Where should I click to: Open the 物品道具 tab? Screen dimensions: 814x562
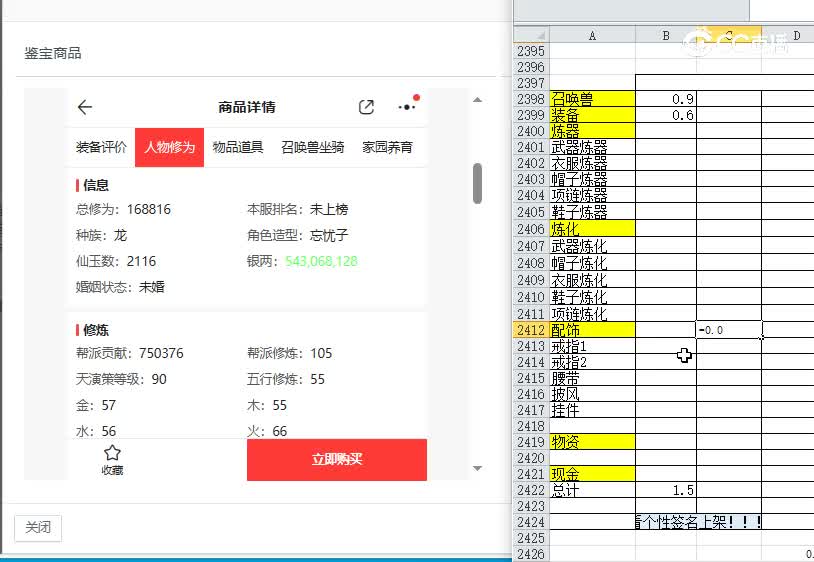(x=238, y=147)
